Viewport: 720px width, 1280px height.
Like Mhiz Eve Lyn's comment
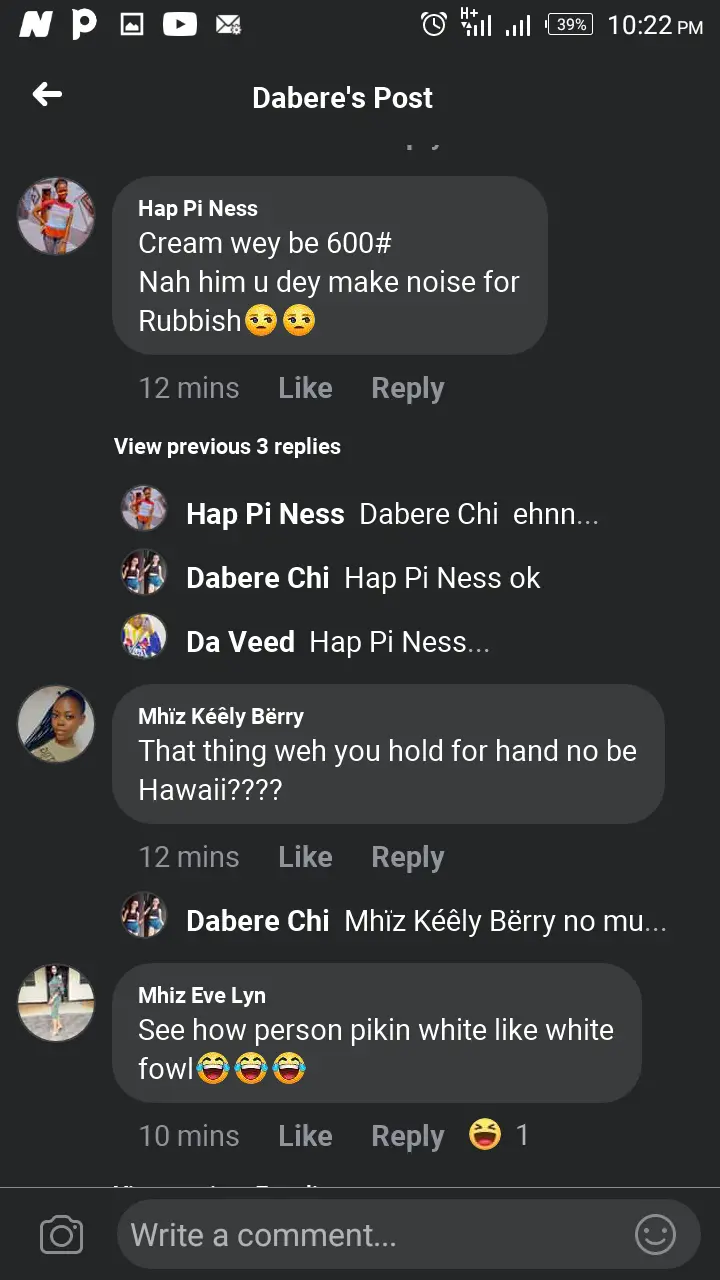point(305,1136)
